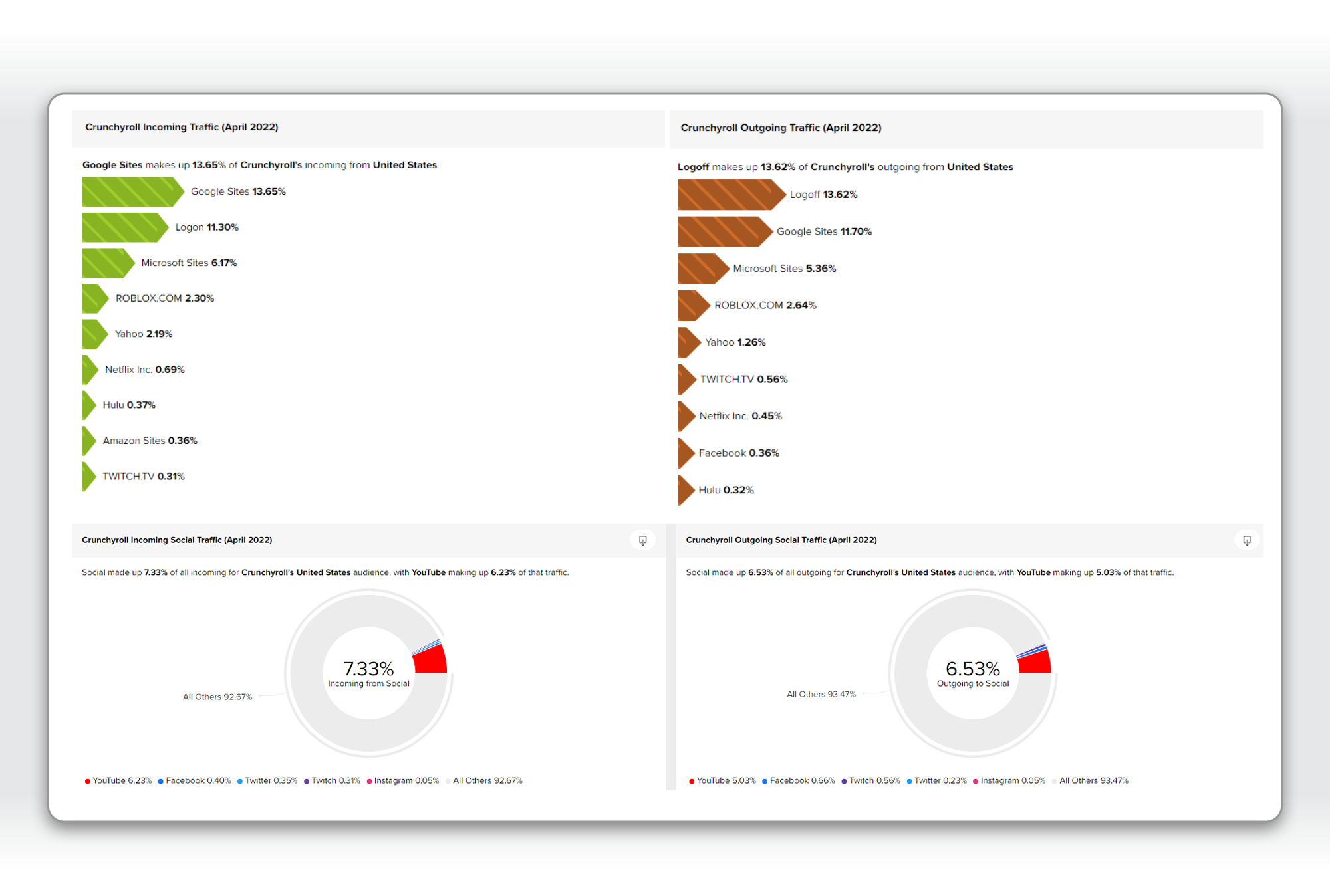Toggle All Others 93.47% legend entry
Image resolution: width=1330 pixels, height=896 pixels.
(1091, 780)
